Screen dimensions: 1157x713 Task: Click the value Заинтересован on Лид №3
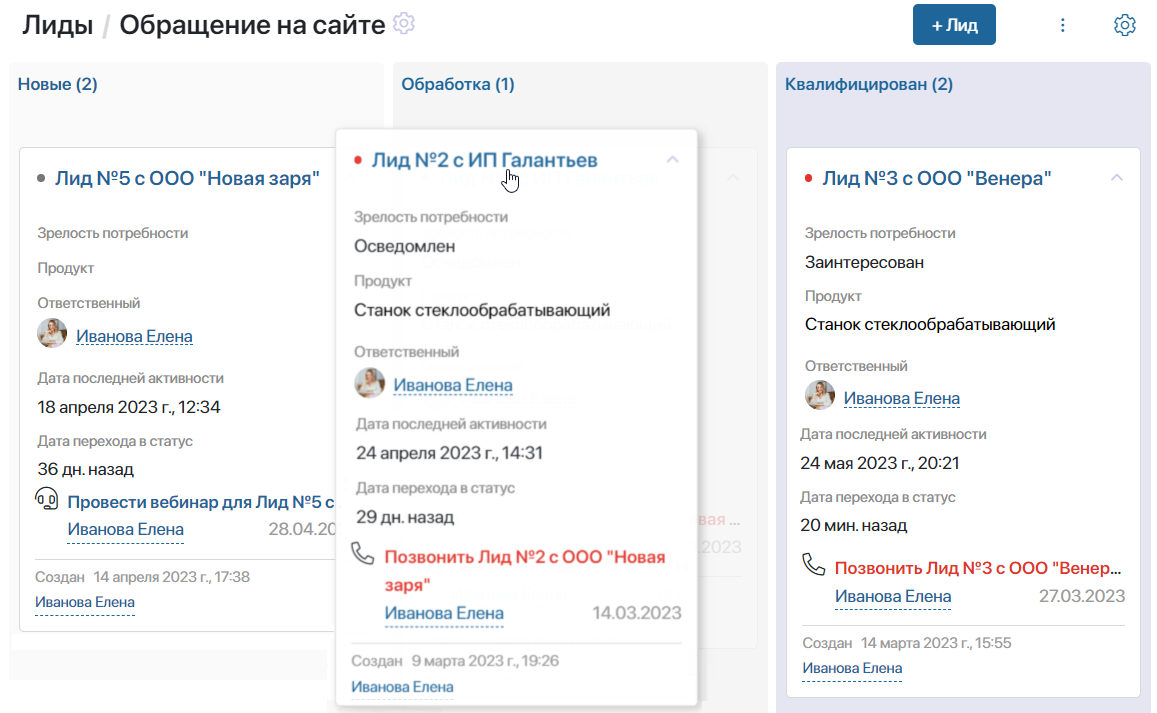(864, 263)
